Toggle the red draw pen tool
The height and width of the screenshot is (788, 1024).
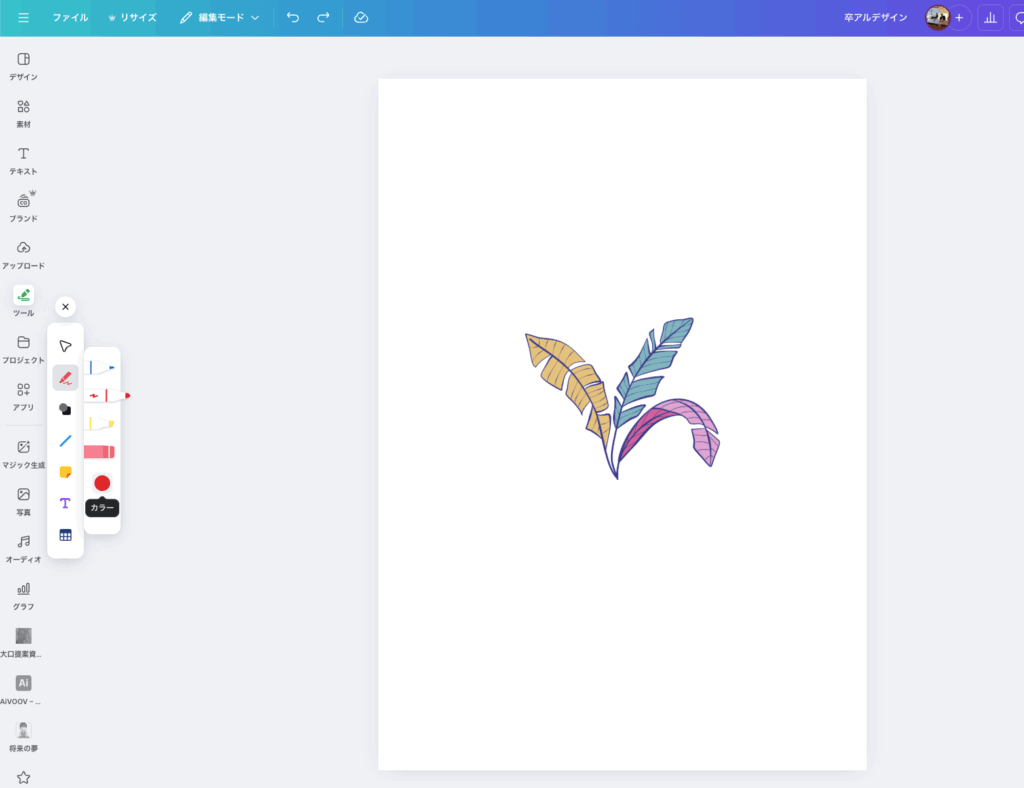(x=65, y=378)
